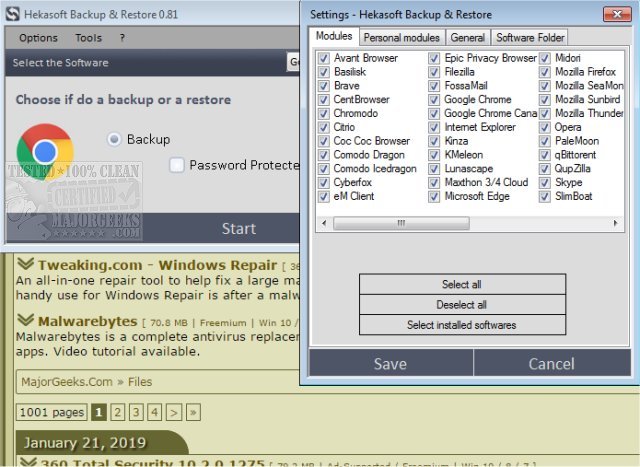Toggle the SlimBoat checkbox
Image resolution: width=640 pixels, height=467 pixels.
pos(544,196)
